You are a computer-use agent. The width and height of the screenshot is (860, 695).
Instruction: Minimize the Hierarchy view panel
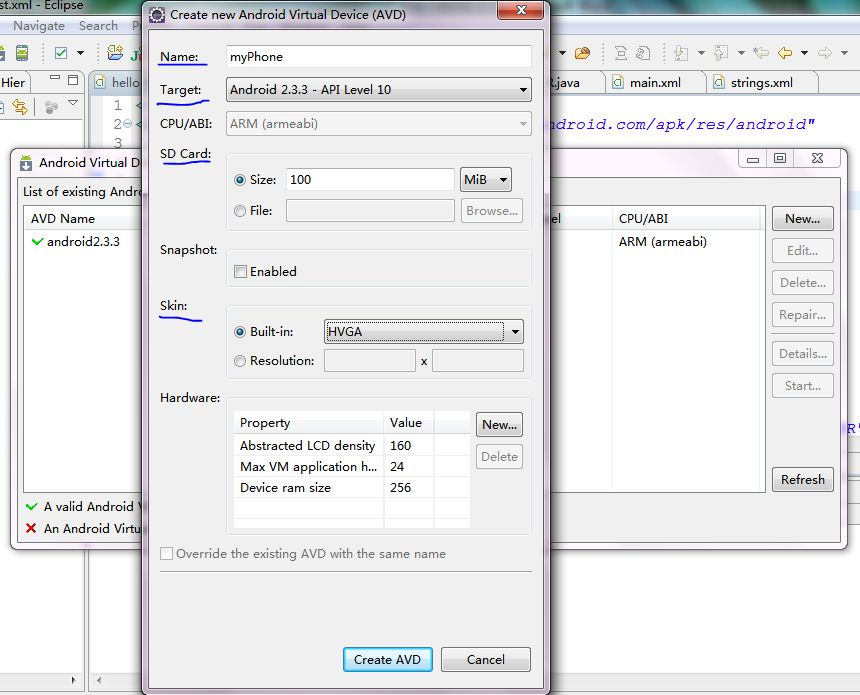[x=55, y=78]
